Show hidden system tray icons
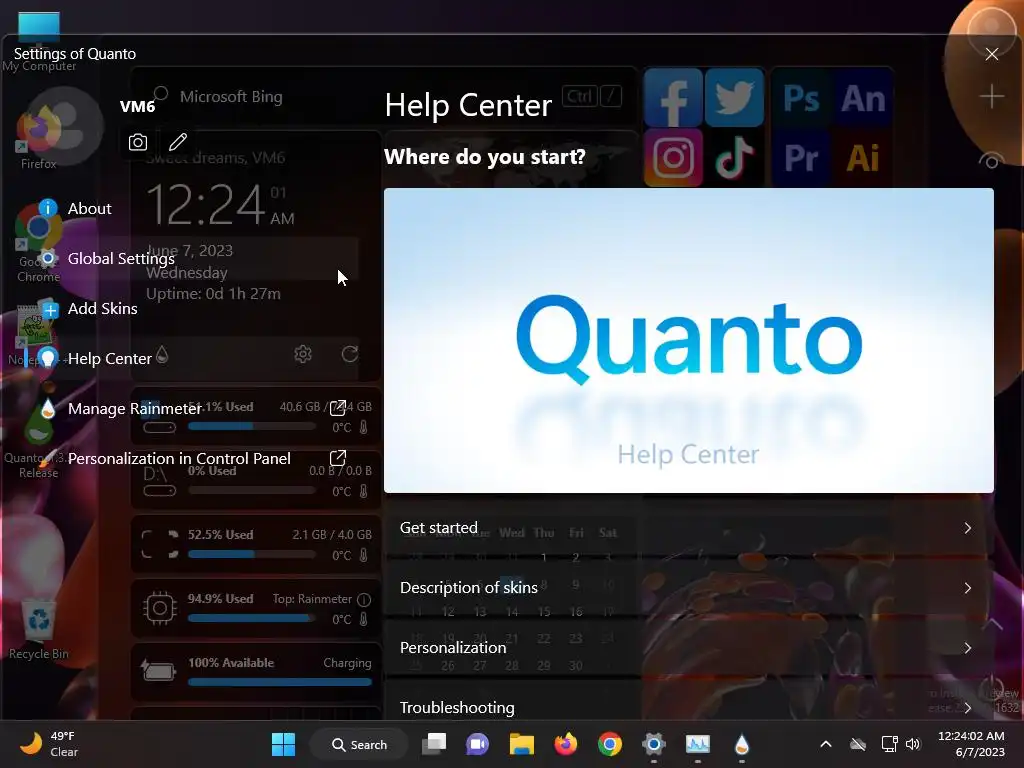The height and width of the screenshot is (768, 1024). pos(825,744)
